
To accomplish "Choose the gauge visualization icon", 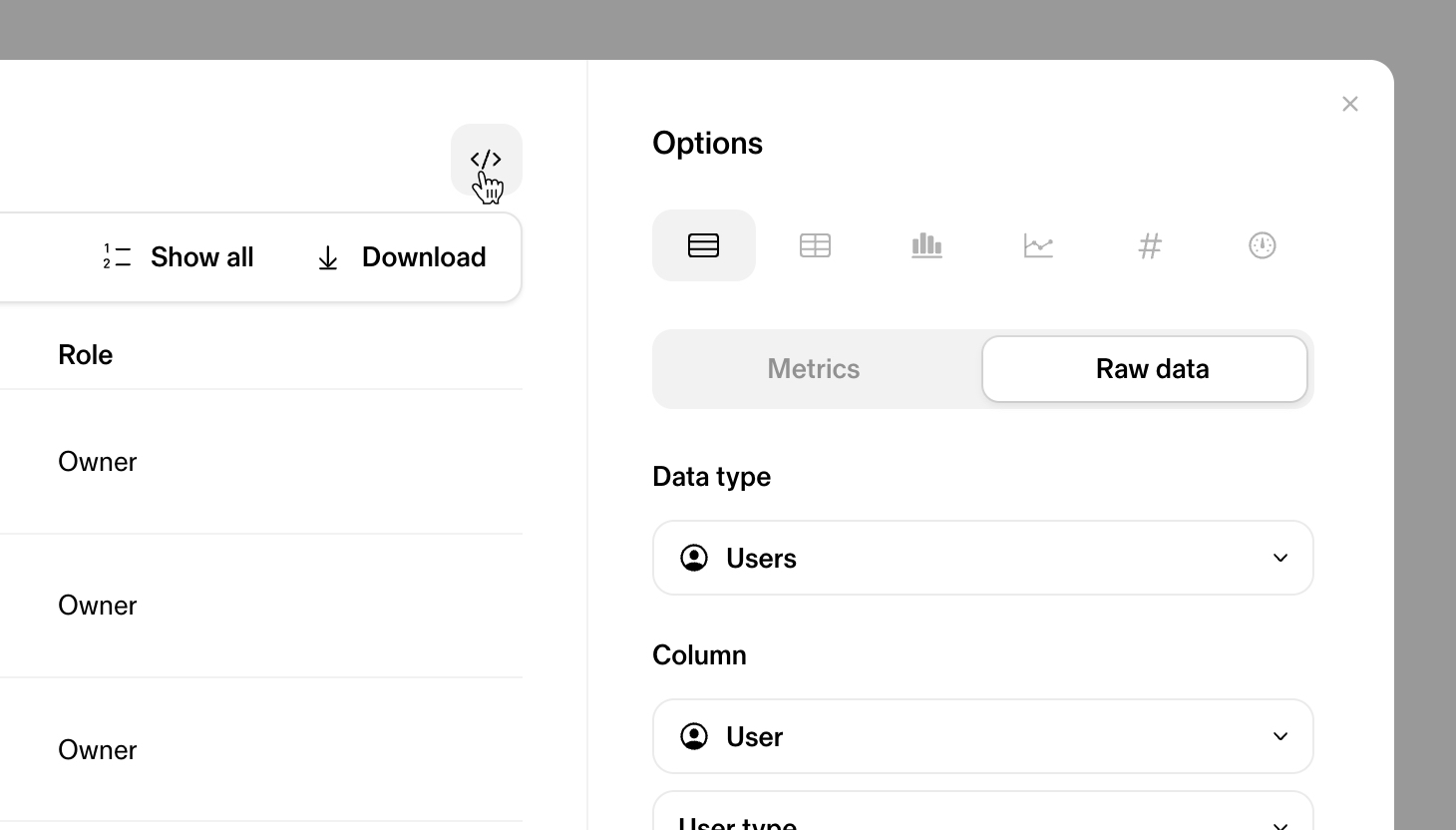I will [1263, 245].
